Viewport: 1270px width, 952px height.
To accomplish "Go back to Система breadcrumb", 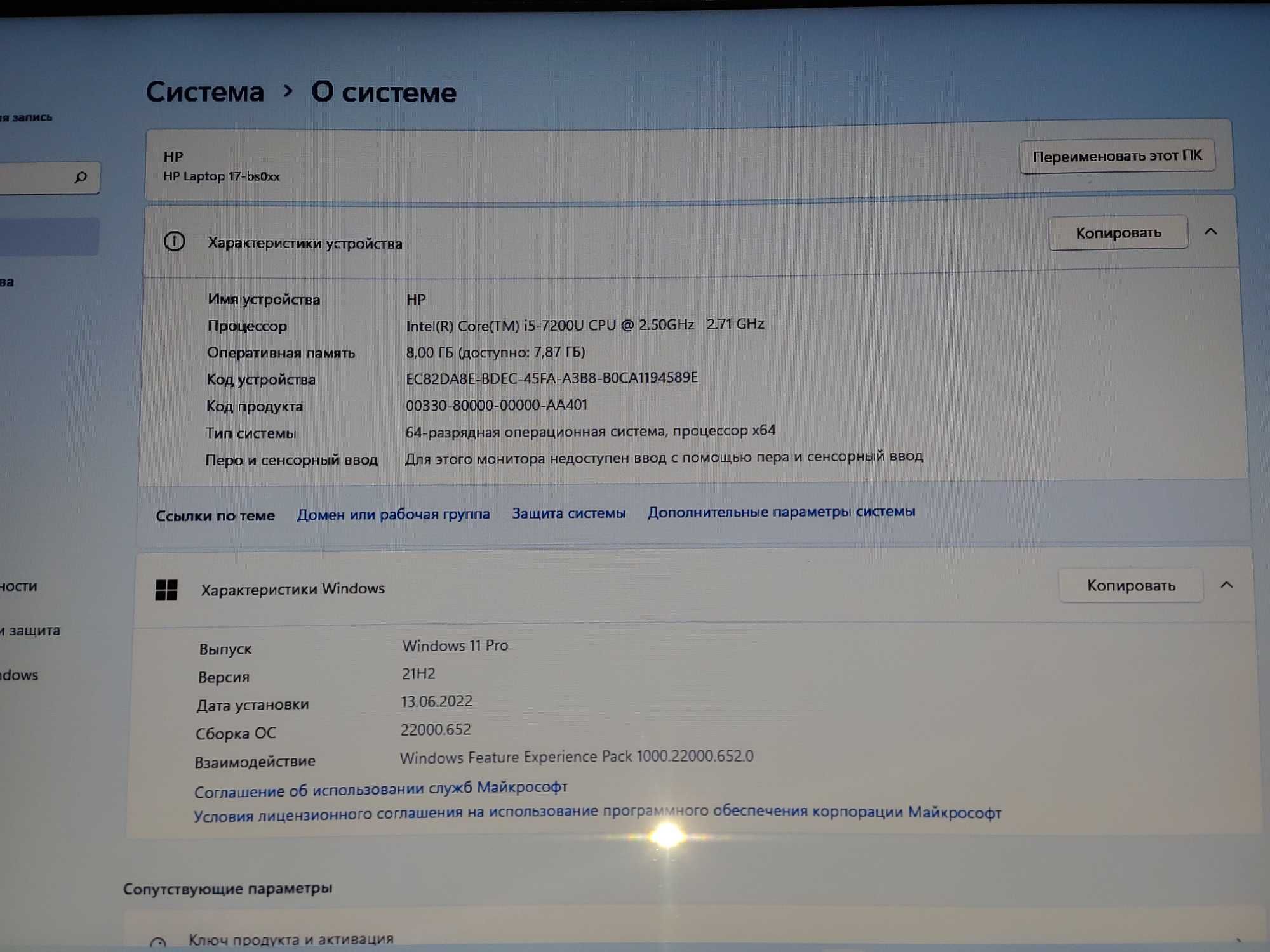I will [x=205, y=92].
